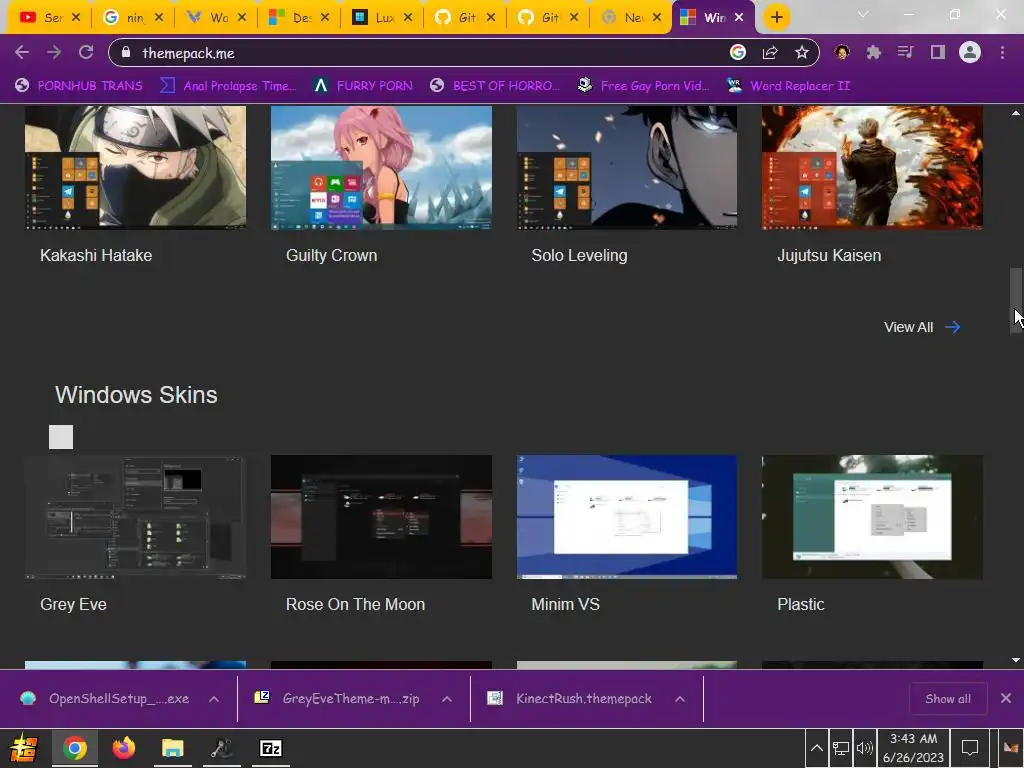Close the YouTube tab
Image resolution: width=1024 pixels, height=768 pixels.
(76, 18)
